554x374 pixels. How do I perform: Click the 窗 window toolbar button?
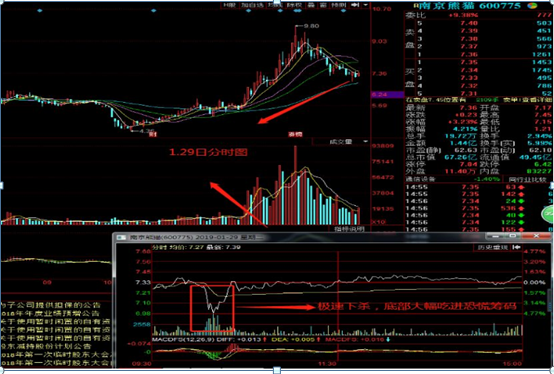[x=323, y=5]
